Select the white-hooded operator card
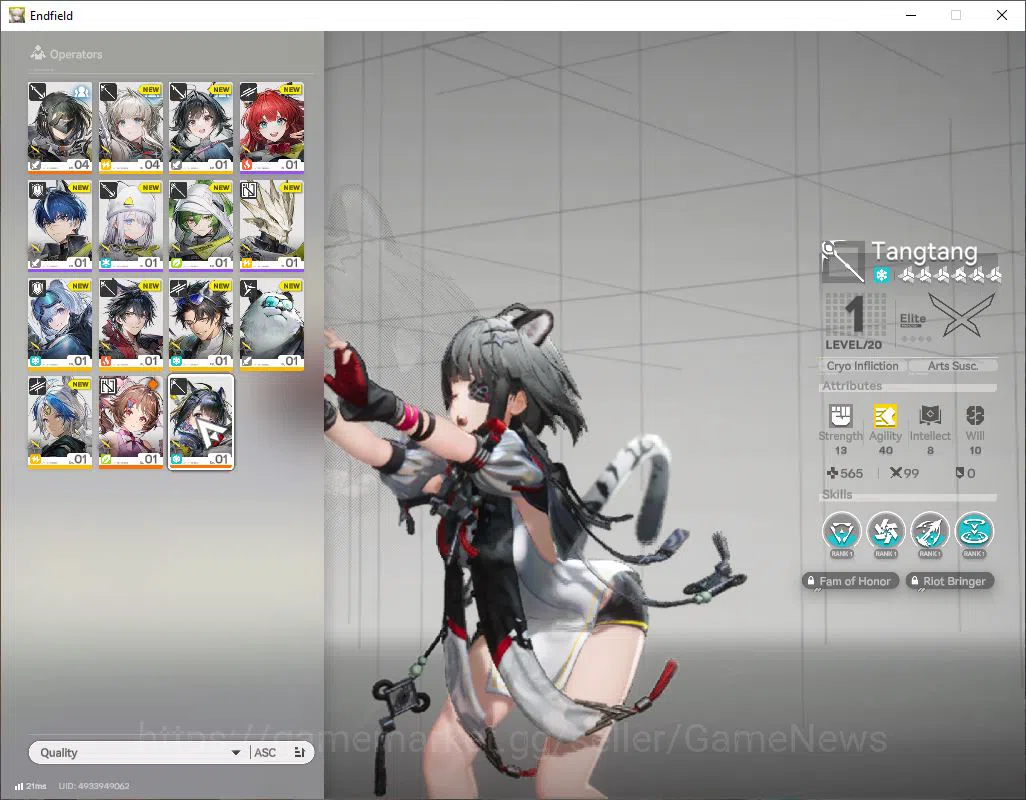This screenshot has height=800, width=1026. (x=130, y=225)
